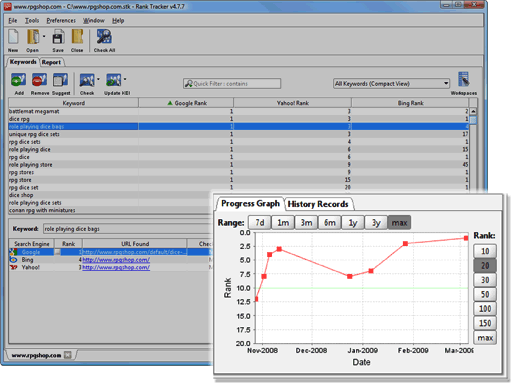512x383 pixels.
Task: Open the Yahoo! URL link www.rpgshop.com
Action: [116, 267]
